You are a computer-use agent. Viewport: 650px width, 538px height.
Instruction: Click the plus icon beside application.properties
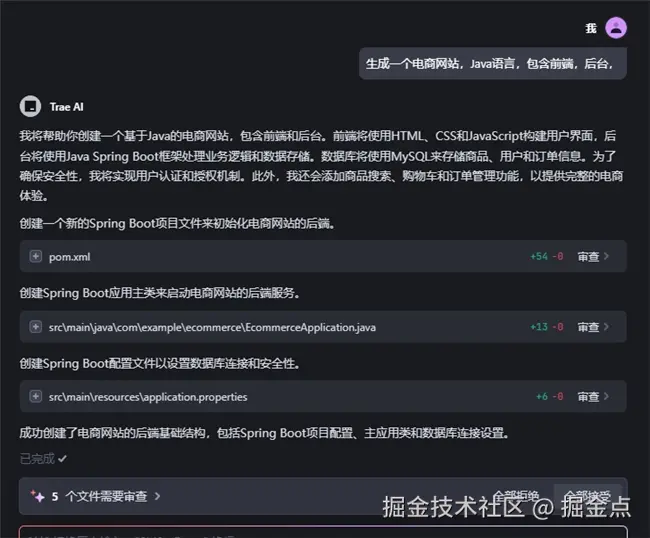36,396
